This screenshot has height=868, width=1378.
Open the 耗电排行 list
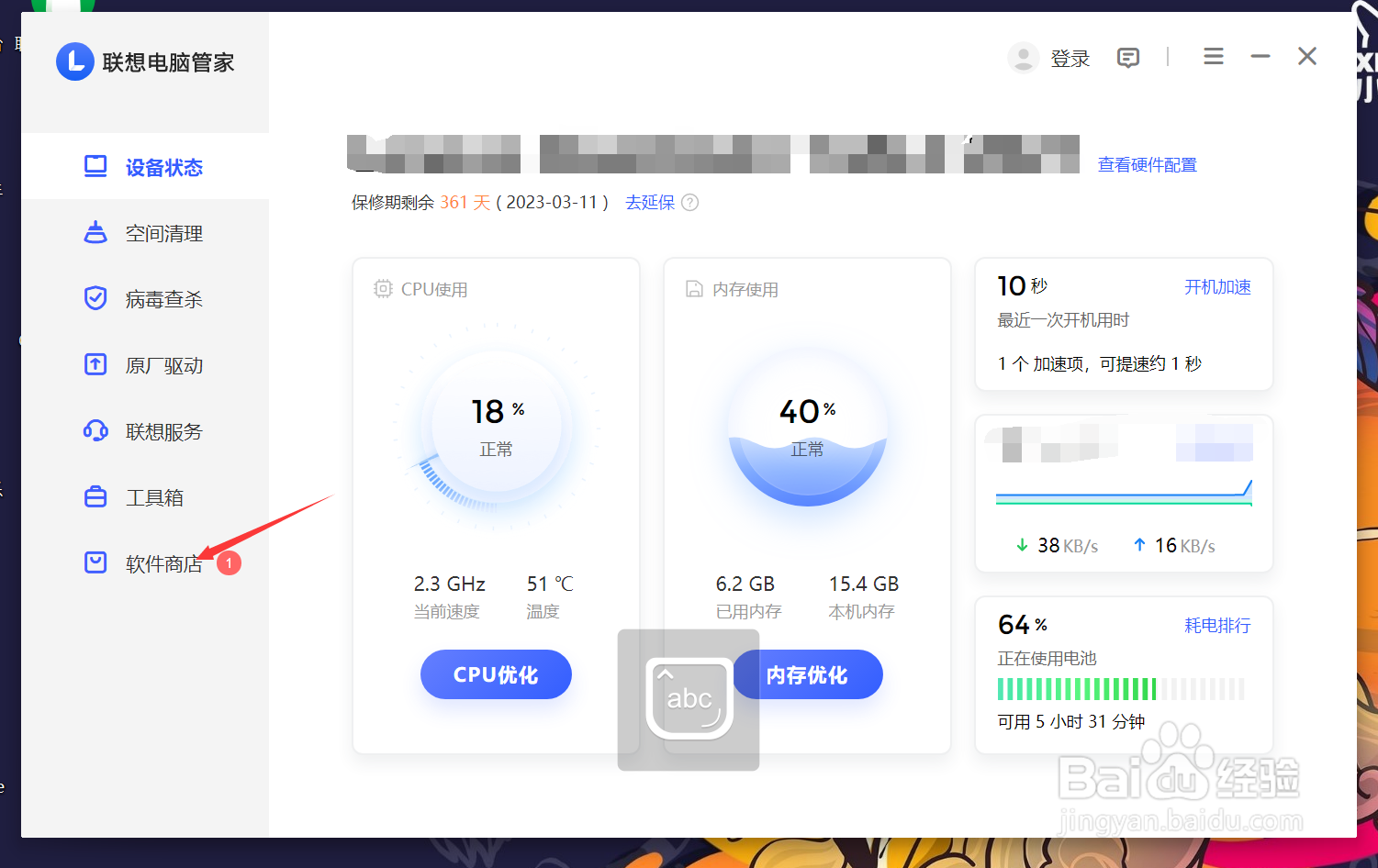pos(1217,625)
